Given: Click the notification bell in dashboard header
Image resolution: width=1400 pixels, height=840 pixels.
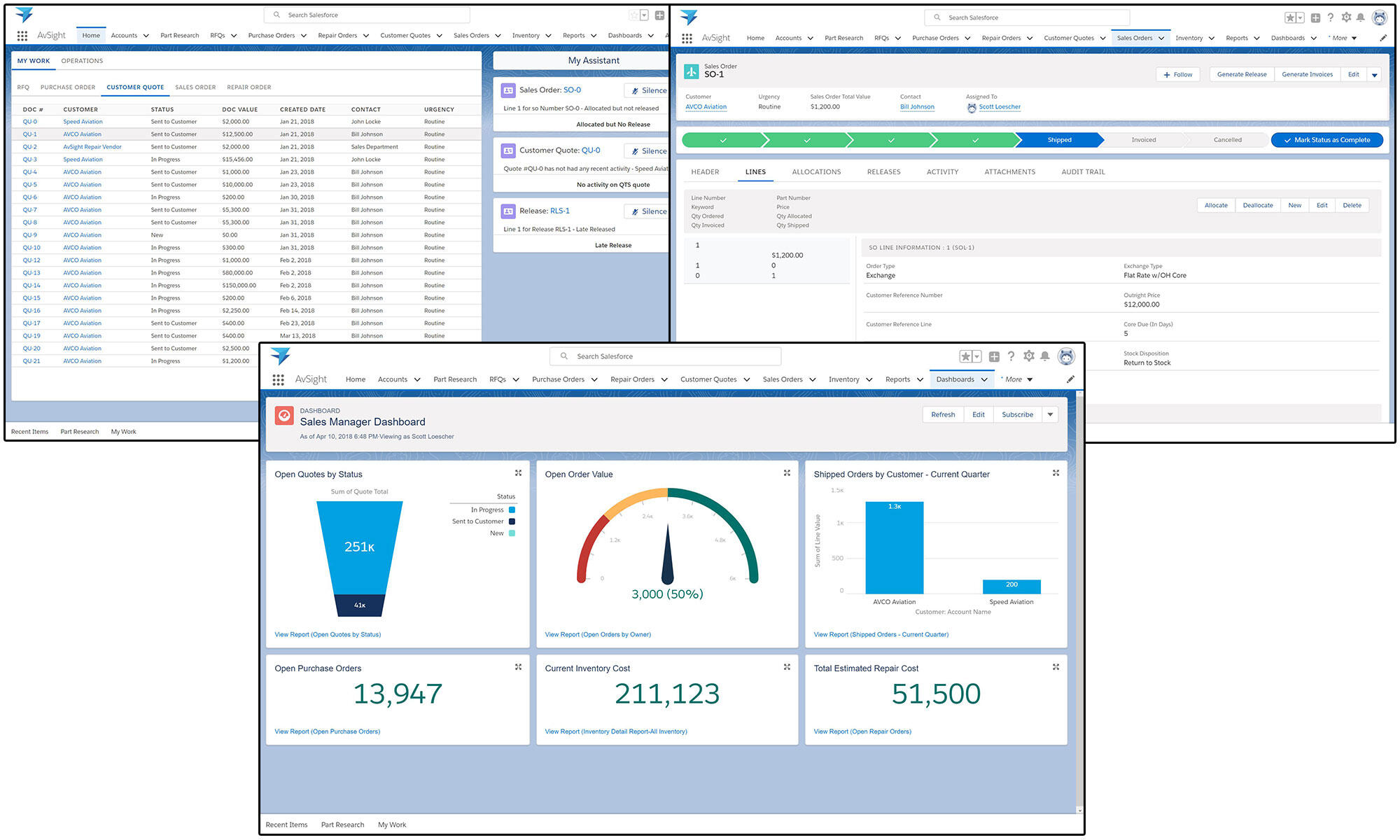Looking at the screenshot, I should (x=1045, y=356).
